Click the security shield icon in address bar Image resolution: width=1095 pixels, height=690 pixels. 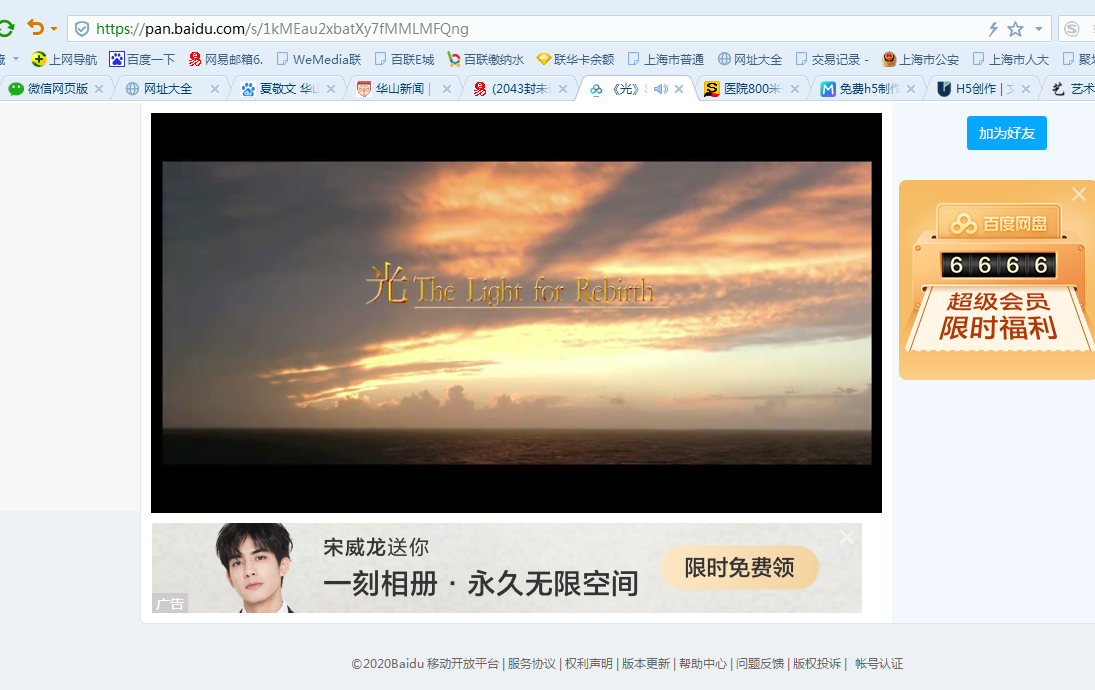pos(82,29)
